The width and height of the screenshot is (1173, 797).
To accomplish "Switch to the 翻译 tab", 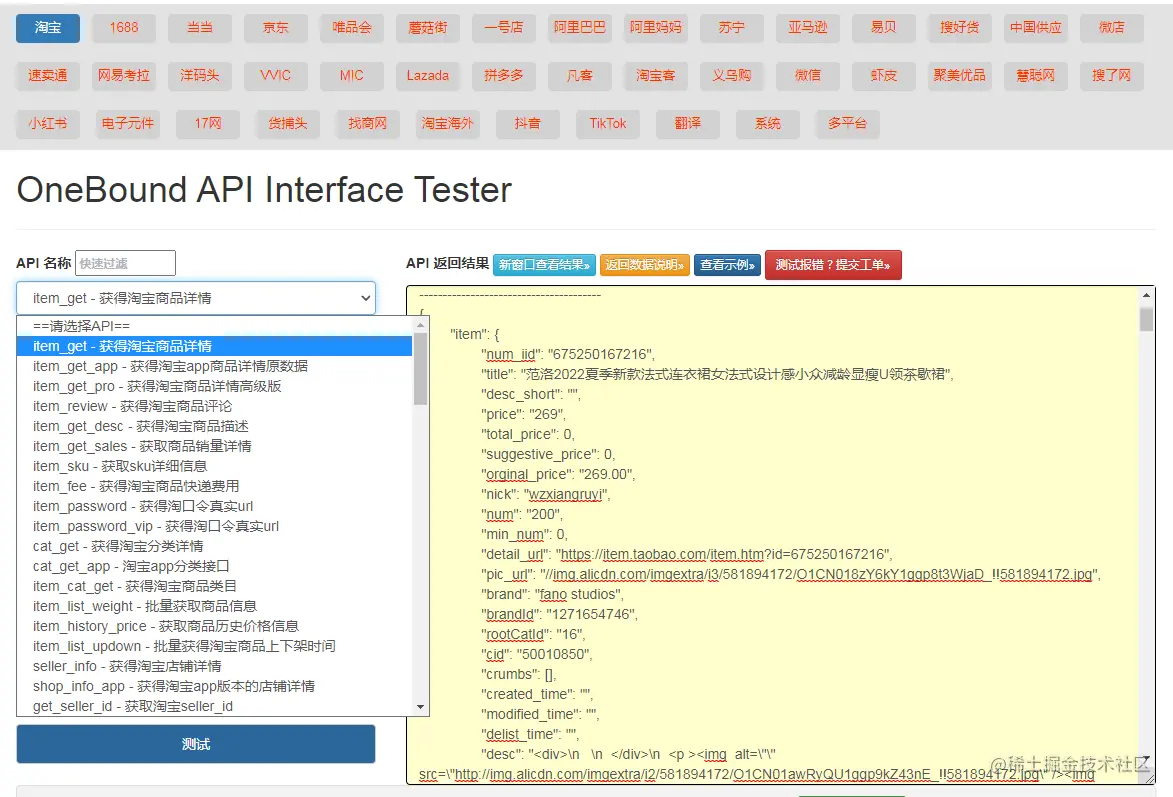I will 687,123.
